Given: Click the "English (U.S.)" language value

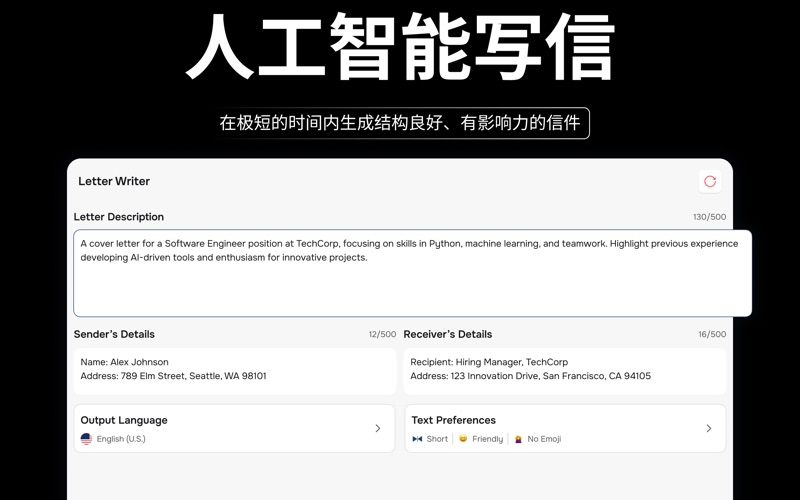Looking at the screenshot, I should [121, 439].
